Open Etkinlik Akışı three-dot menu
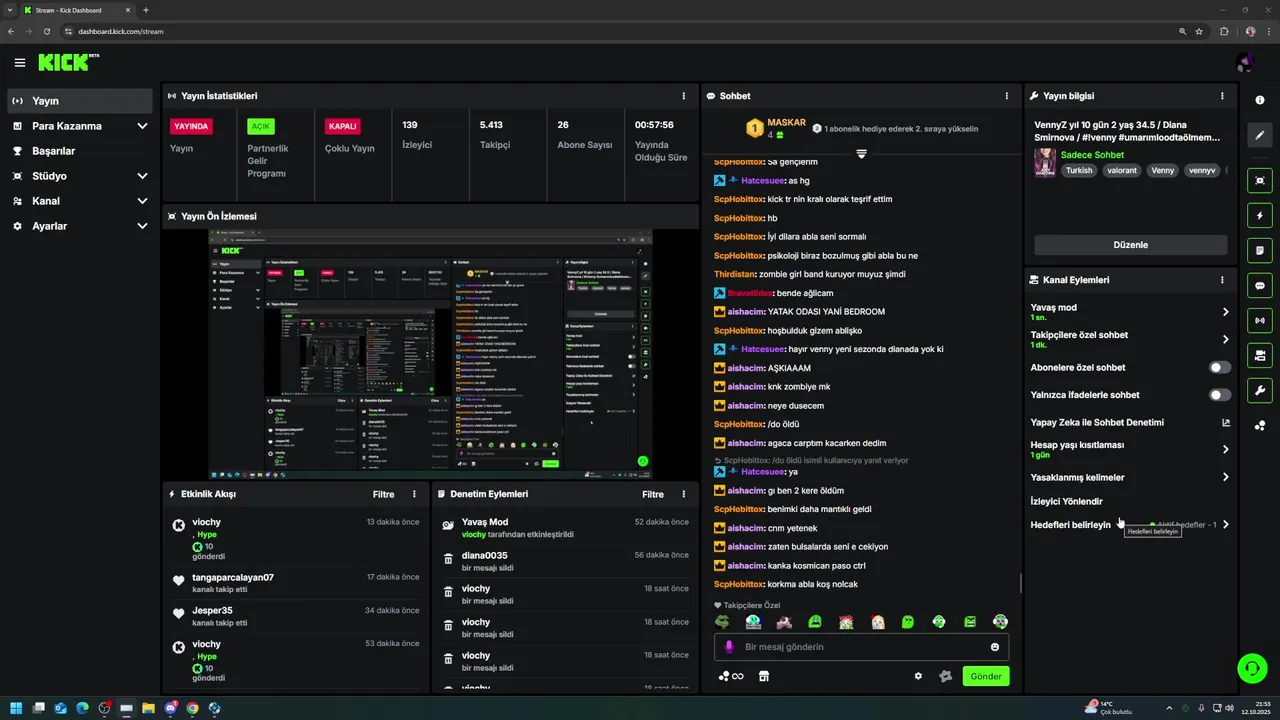1280x720 pixels. 414,494
